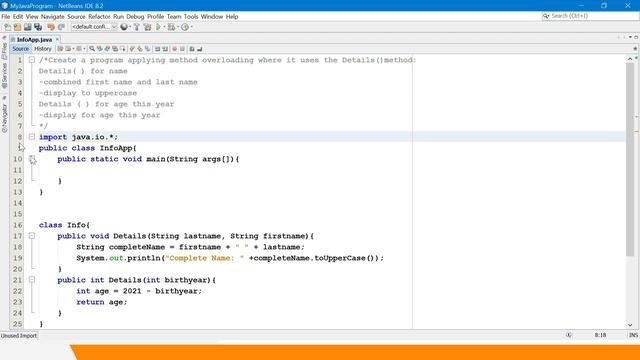The height and width of the screenshot is (360, 640).
Task: Open the Team menu
Action: 174,16
